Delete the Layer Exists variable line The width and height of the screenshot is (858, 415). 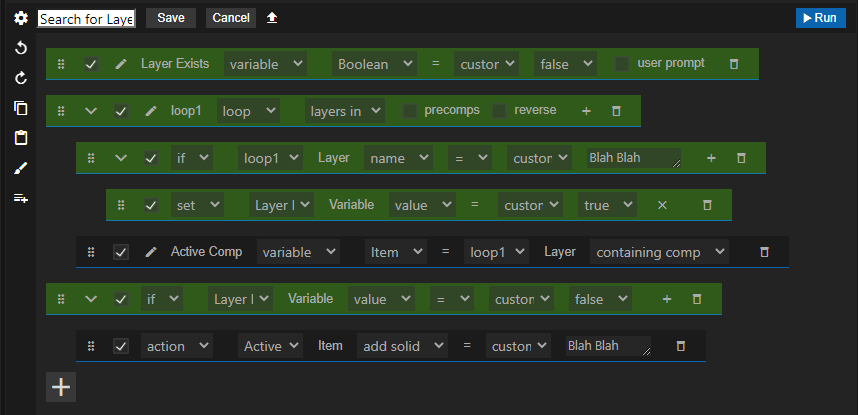click(734, 64)
